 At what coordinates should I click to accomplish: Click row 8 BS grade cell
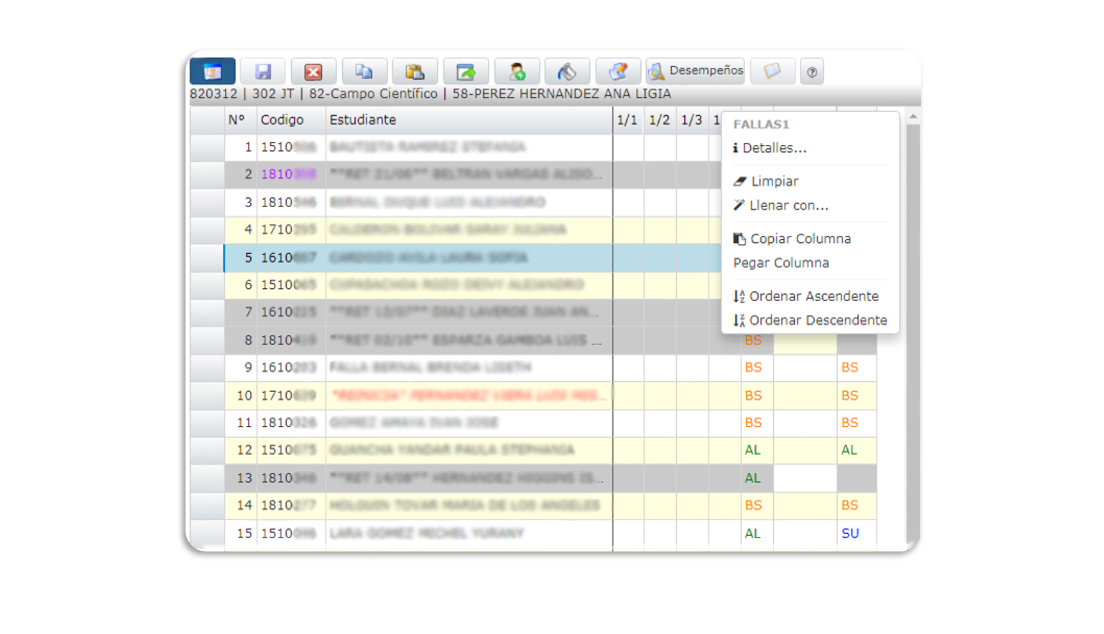(x=757, y=340)
